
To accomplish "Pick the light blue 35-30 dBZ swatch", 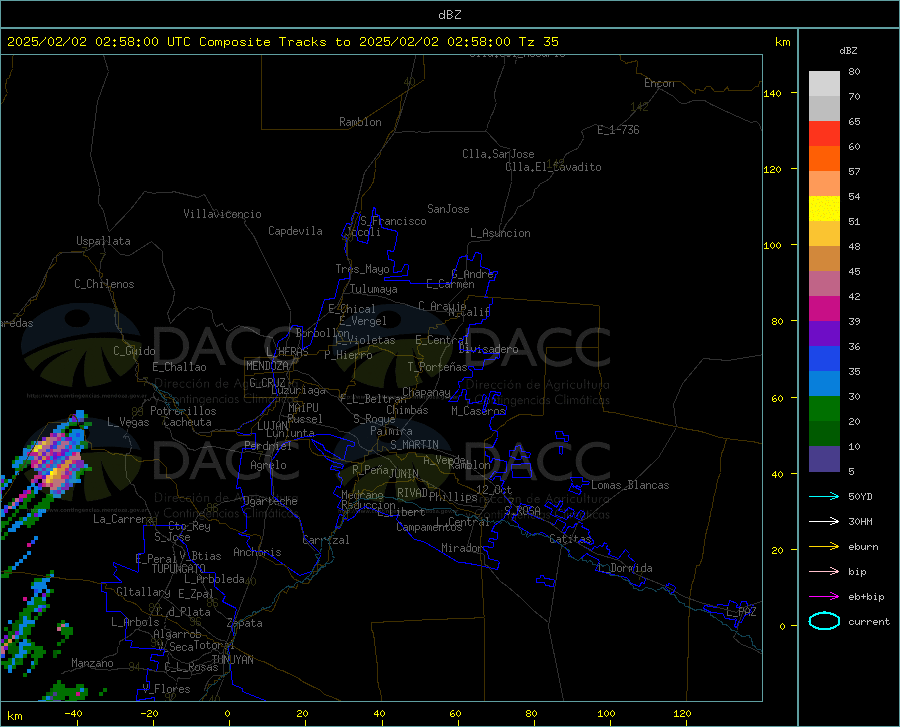I will [x=824, y=384].
